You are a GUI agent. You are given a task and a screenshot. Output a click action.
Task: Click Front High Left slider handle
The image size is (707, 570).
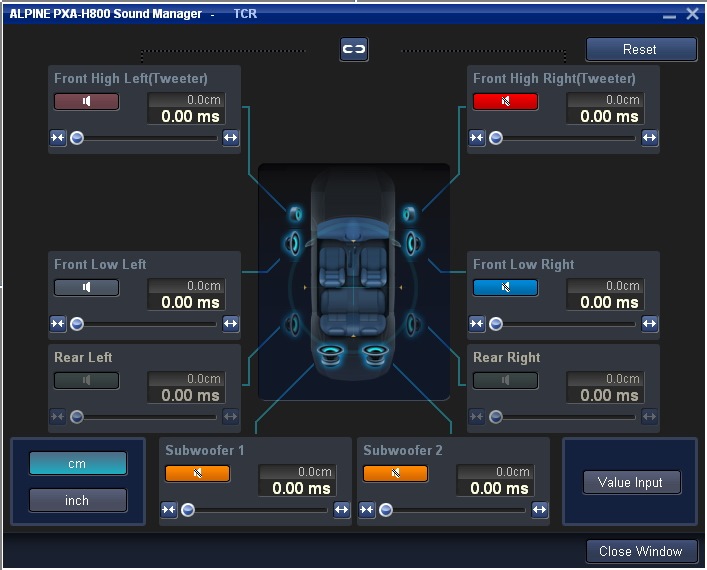pos(77,138)
